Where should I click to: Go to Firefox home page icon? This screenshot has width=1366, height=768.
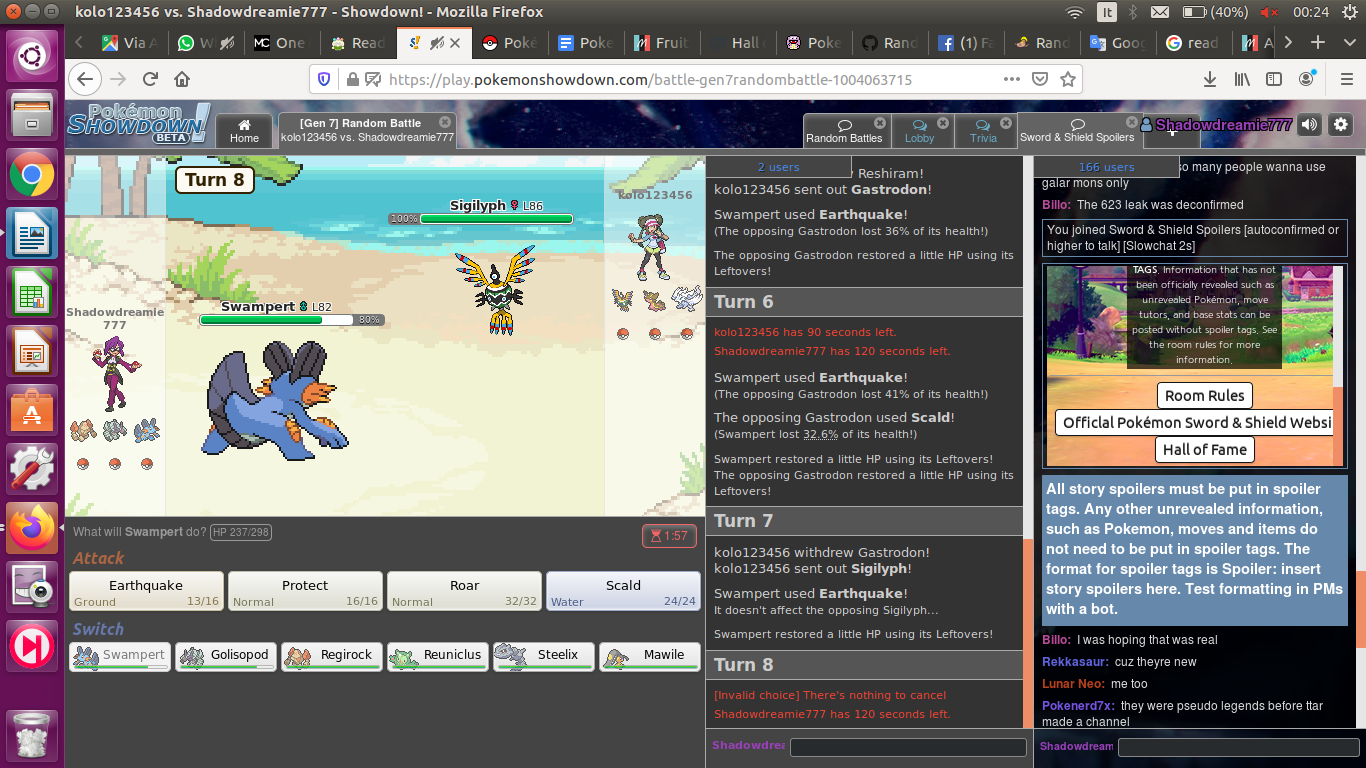pos(182,79)
